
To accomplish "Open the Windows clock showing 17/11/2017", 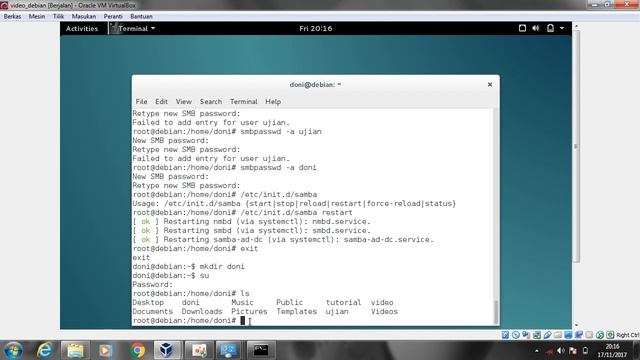I will click(x=612, y=351).
